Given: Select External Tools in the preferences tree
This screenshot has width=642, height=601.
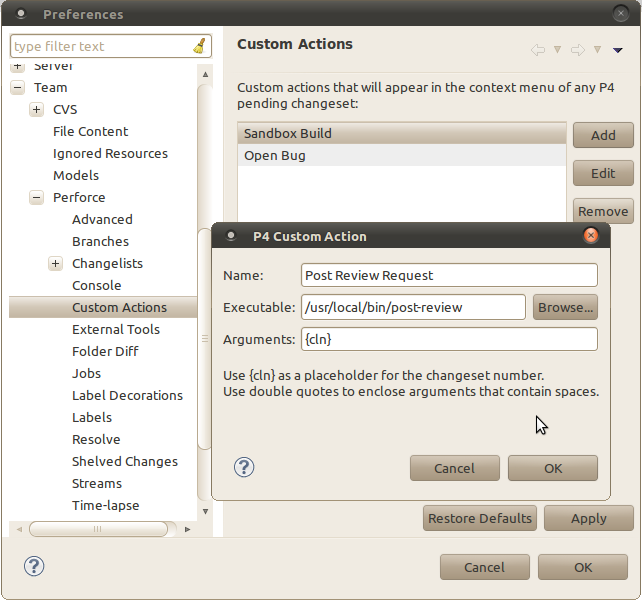Looking at the screenshot, I should coord(115,329).
